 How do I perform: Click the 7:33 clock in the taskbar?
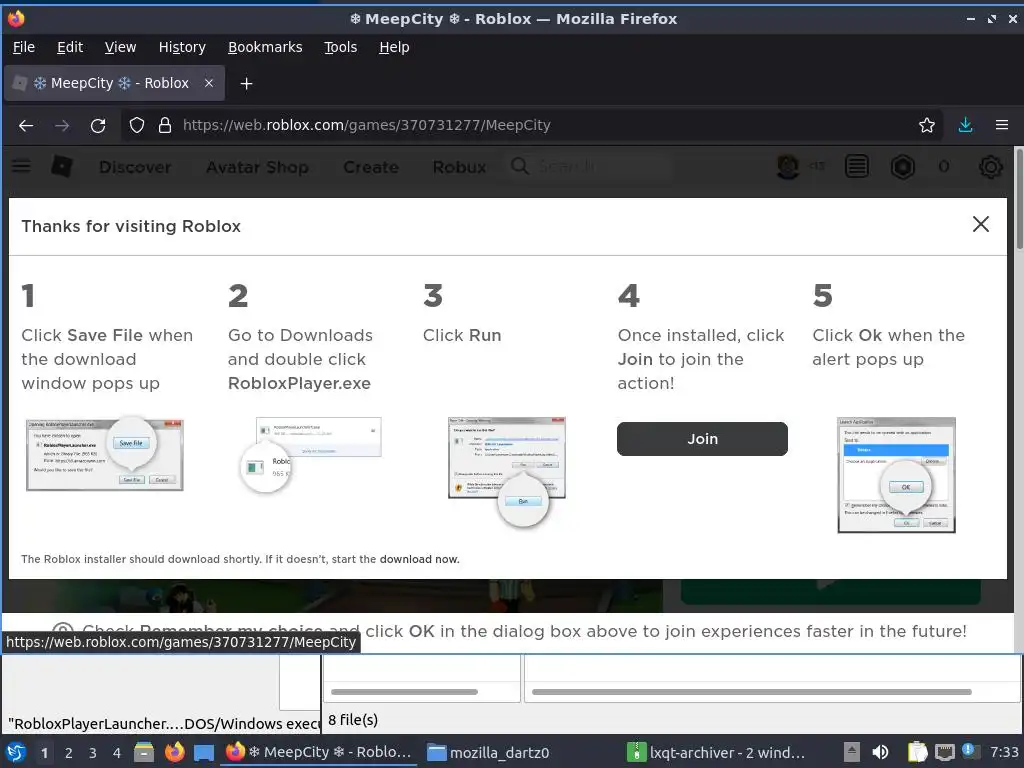[1004, 752]
